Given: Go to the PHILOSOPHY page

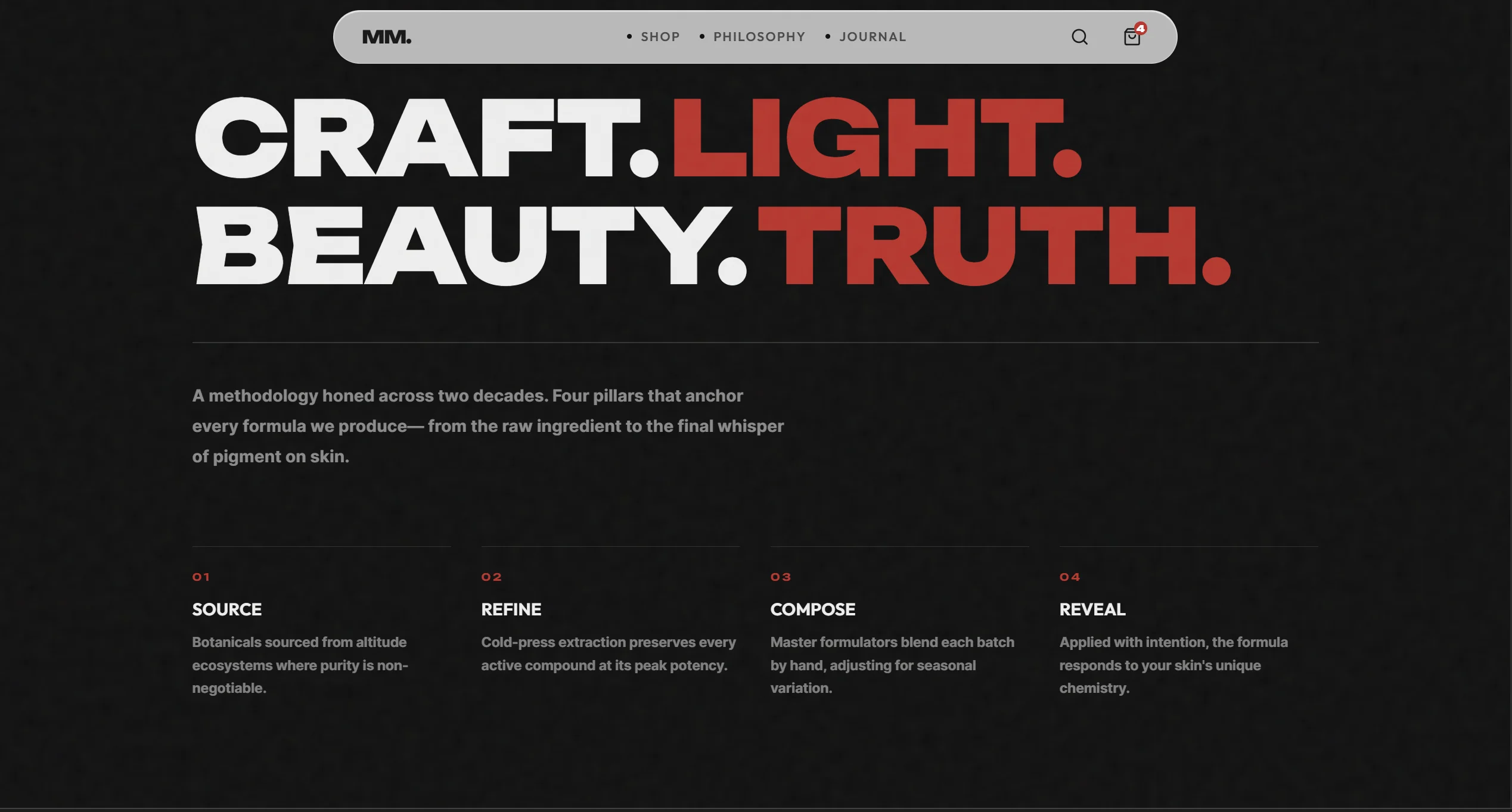Looking at the screenshot, I should [759, 37].
